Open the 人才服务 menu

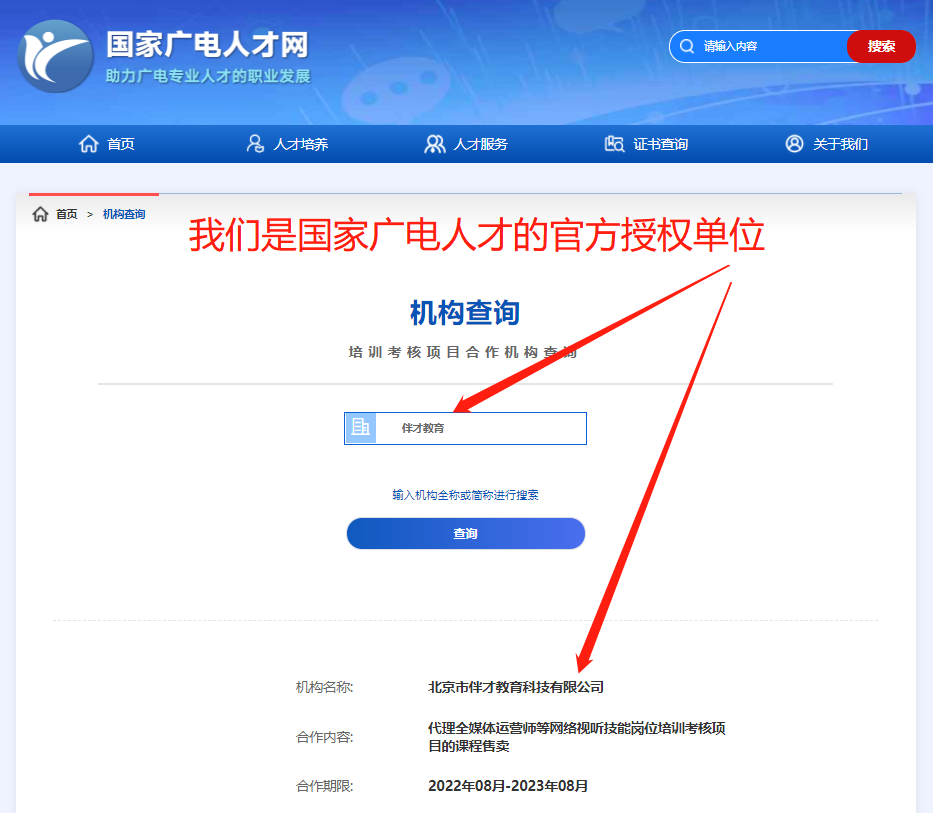coord(480,144)
